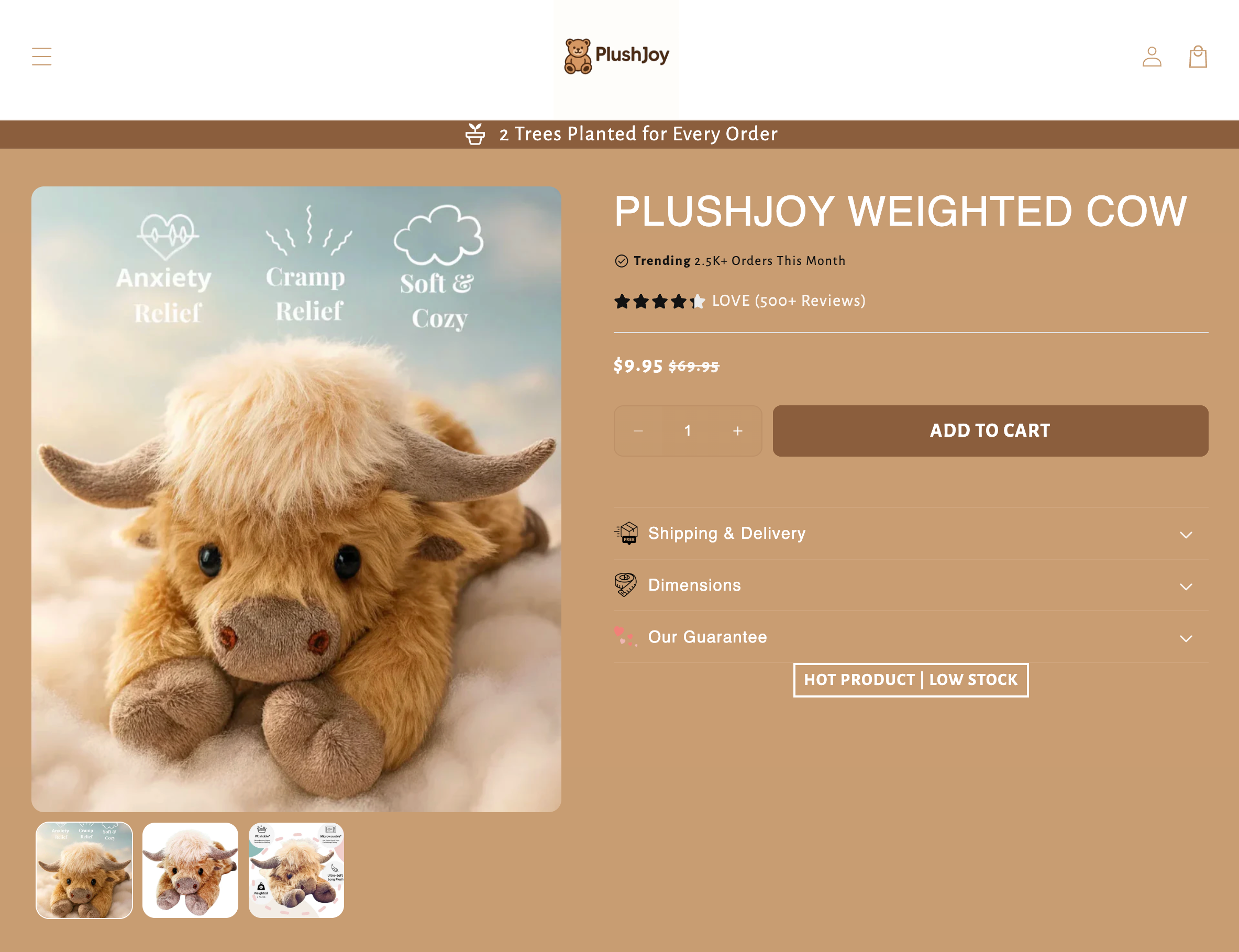Screen dimensions: 1239x952
Task: Click the quantity input field
Action: click(688, 430)
